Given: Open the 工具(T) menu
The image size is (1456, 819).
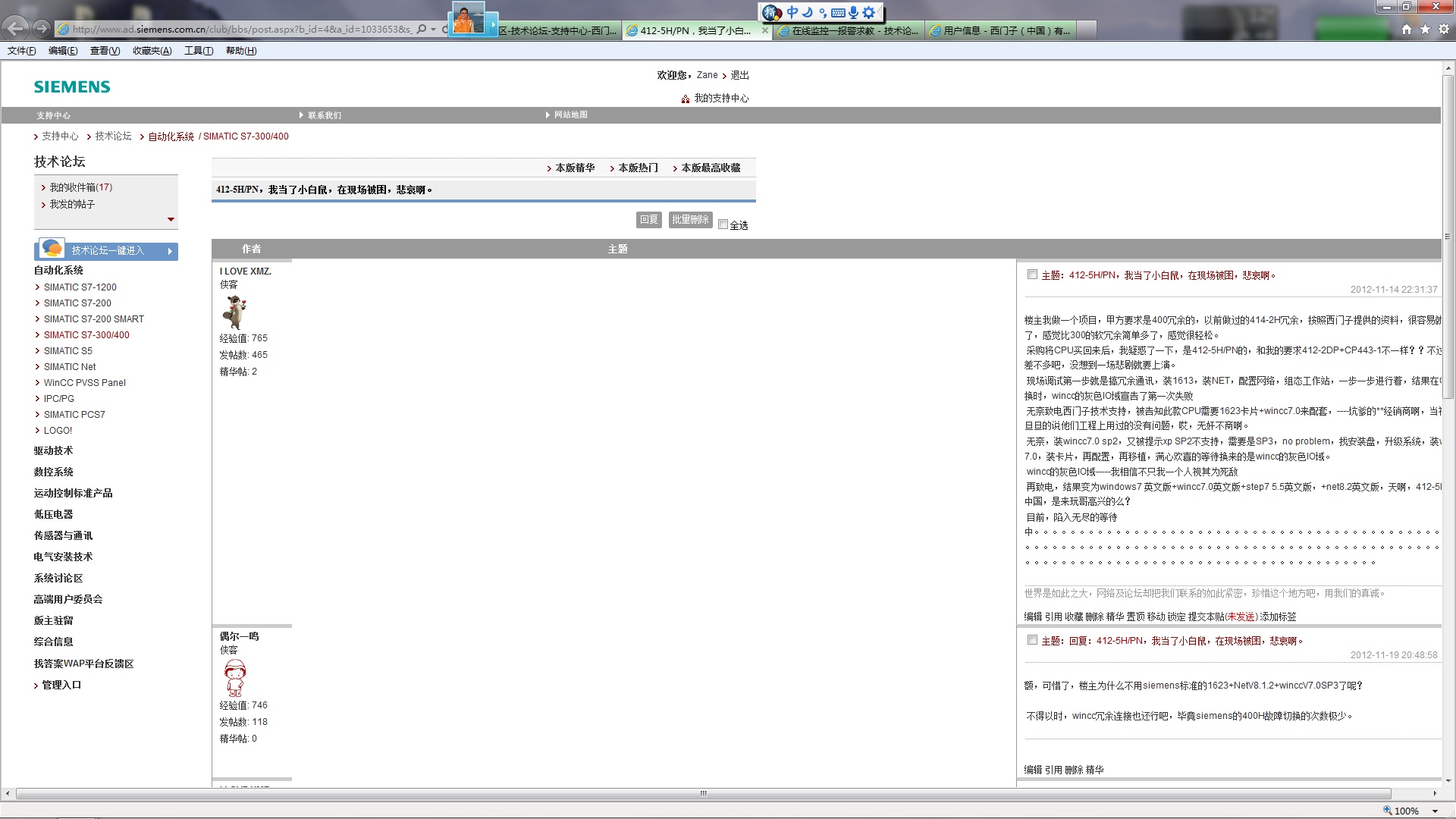Looking at the screenshot, I should 198,51.
